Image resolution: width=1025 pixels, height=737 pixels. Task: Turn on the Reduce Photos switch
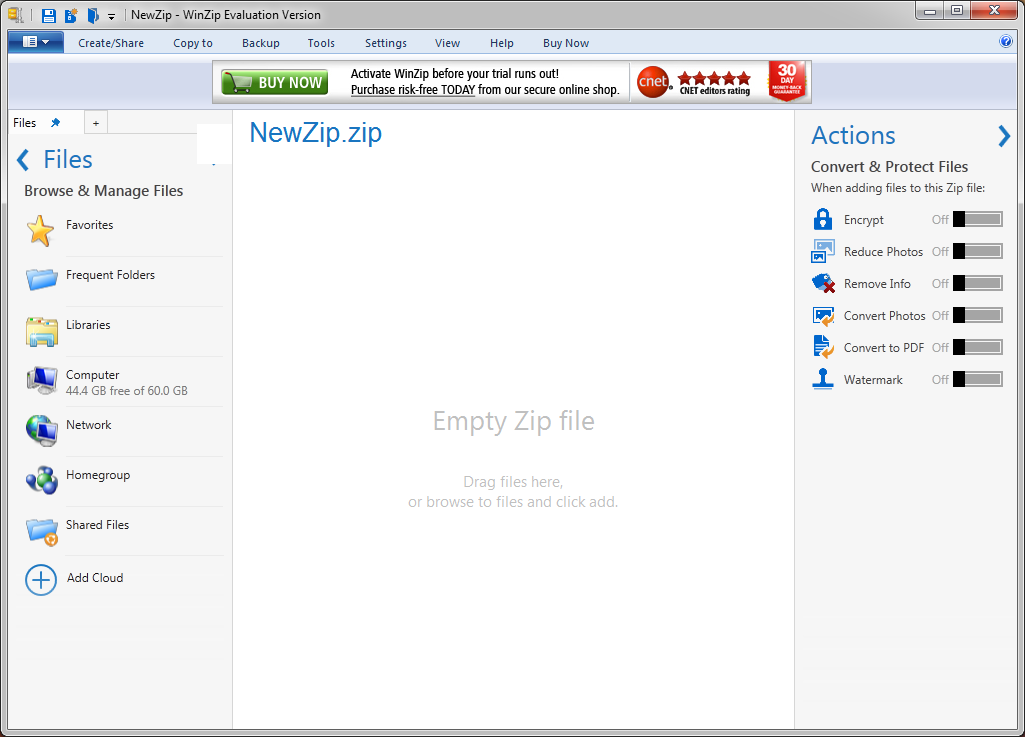[977, 251]
